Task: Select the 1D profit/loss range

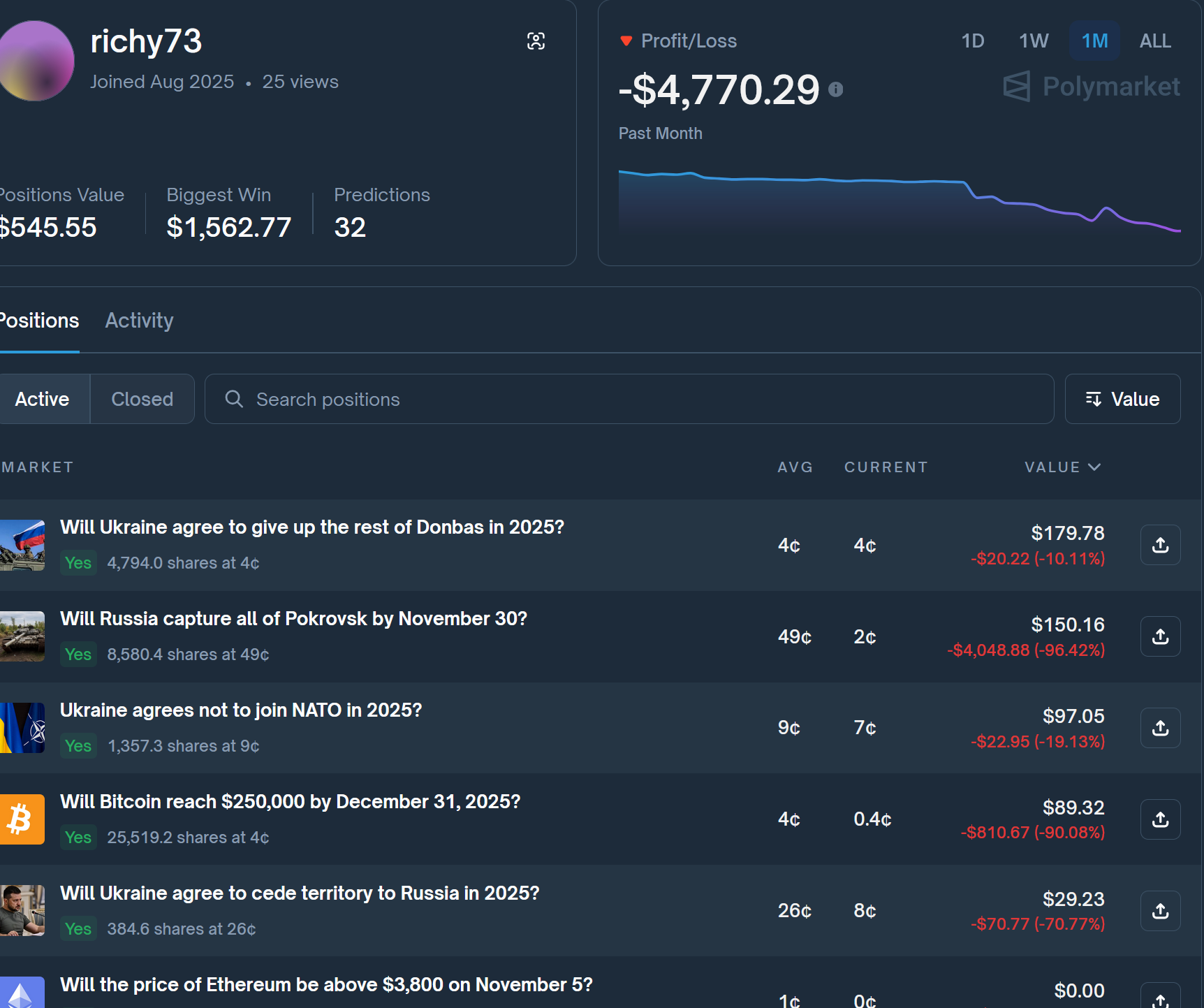Action: point(973,41)
